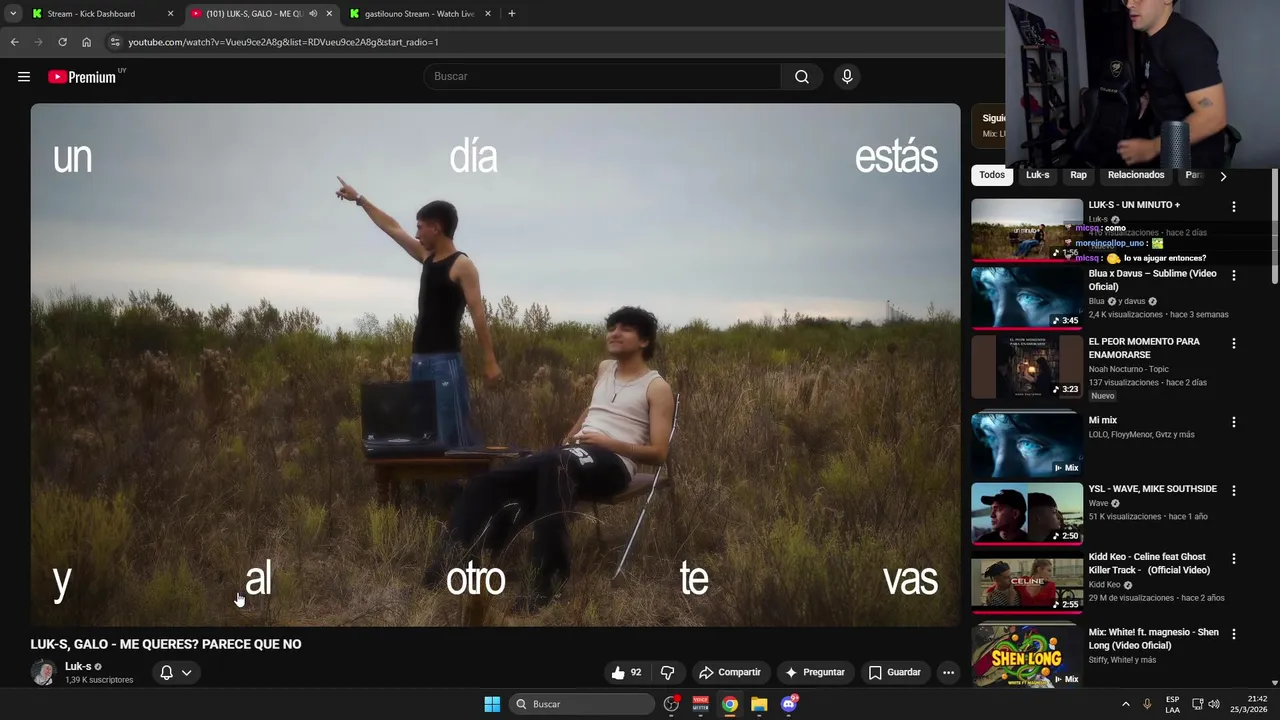Open options for EL PEOR MOMENTO PARA ENAMORARSE

click(x=1233, y=343)
